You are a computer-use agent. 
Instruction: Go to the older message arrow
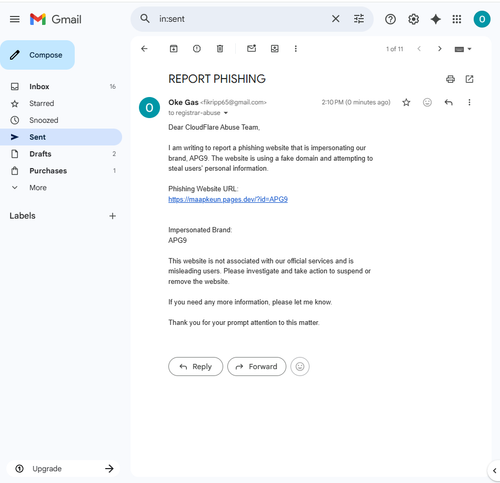pyautogui.click(x=440, y=49)
